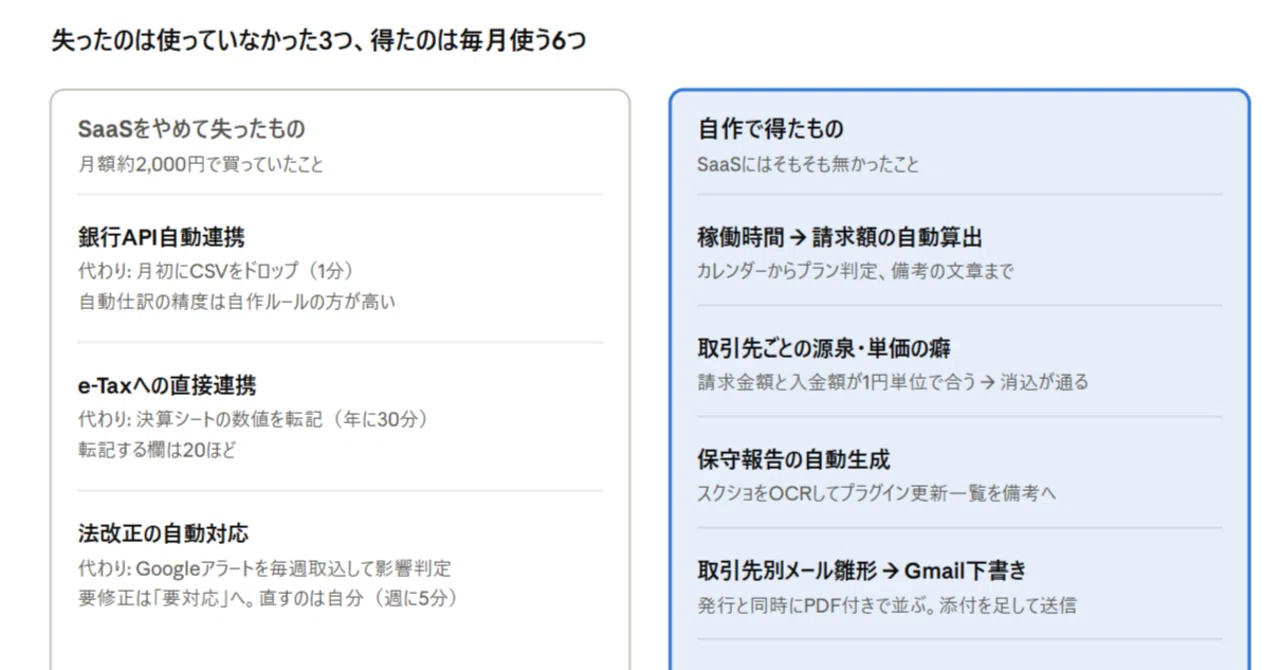Click the text "自動仕訳の精度は自作ルールの方が高い"
Screen dimensions: 1280x670
pyautogui.click(x=237, y=301)
